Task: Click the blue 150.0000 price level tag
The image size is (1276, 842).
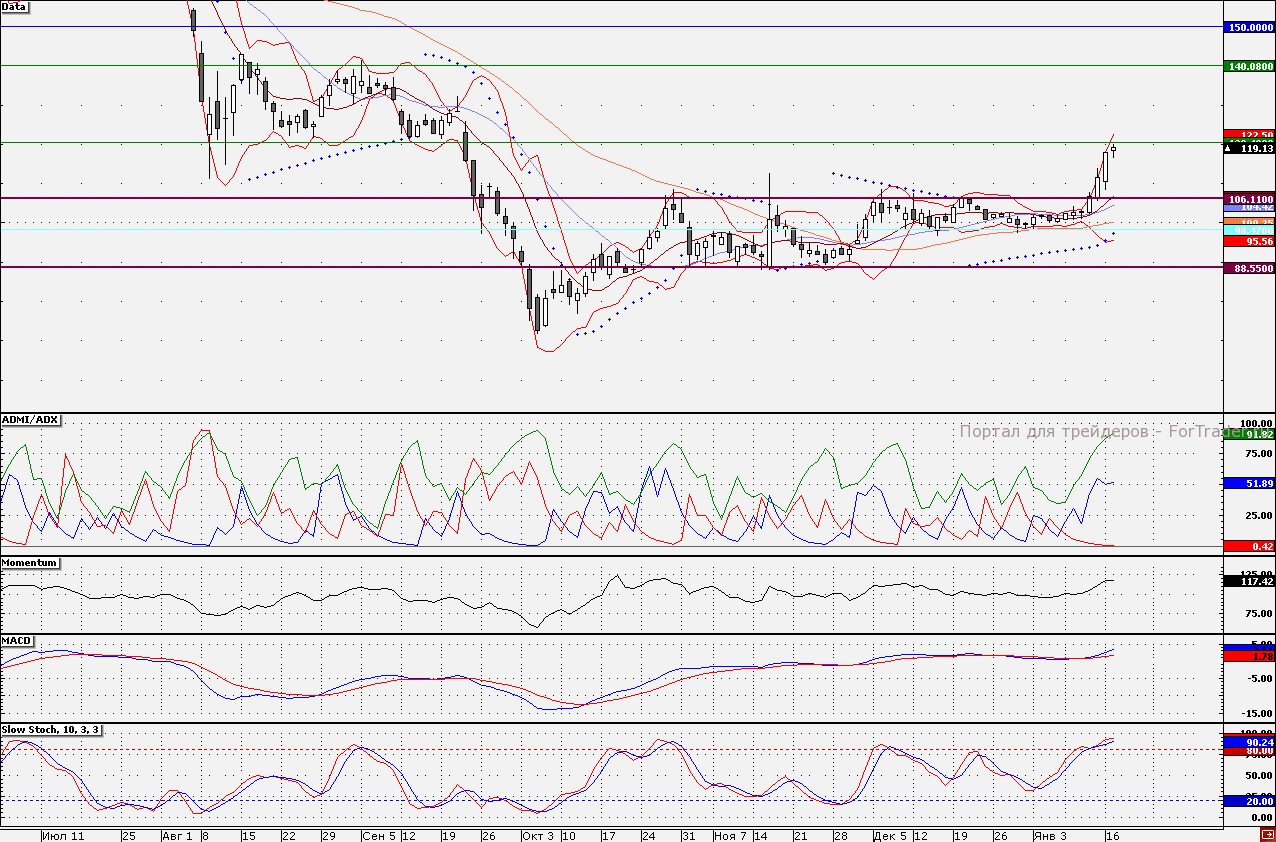Action: click(x=1249, y=28)
